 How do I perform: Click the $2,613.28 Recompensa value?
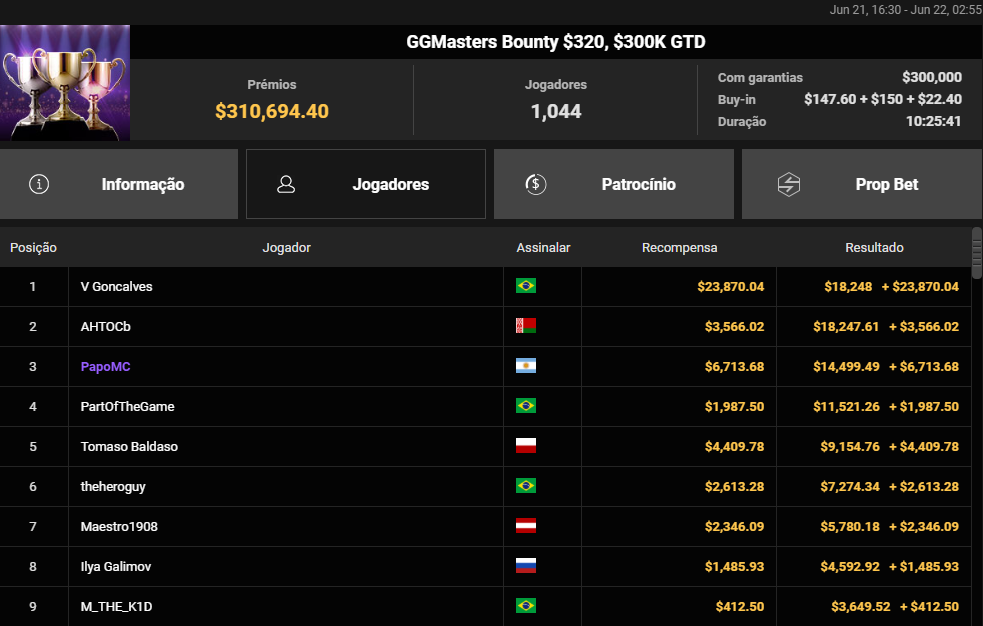(x=734, y=487)
